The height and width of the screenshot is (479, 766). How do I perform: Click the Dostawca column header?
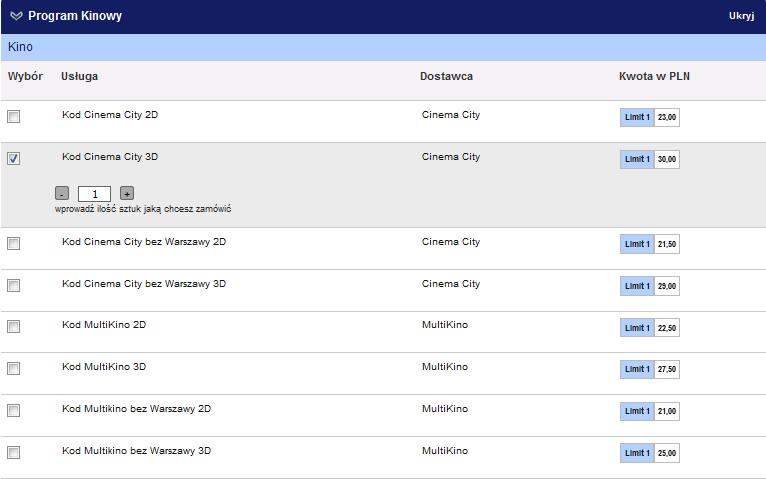click(447, 76)
